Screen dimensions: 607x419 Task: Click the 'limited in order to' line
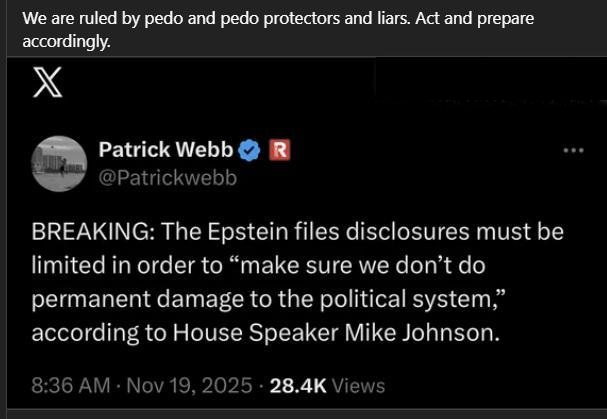click(127, 266)
